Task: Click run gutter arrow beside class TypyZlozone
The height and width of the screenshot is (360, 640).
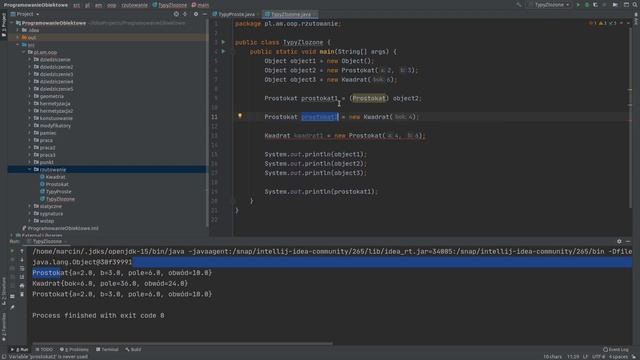Action: [223, 42]
